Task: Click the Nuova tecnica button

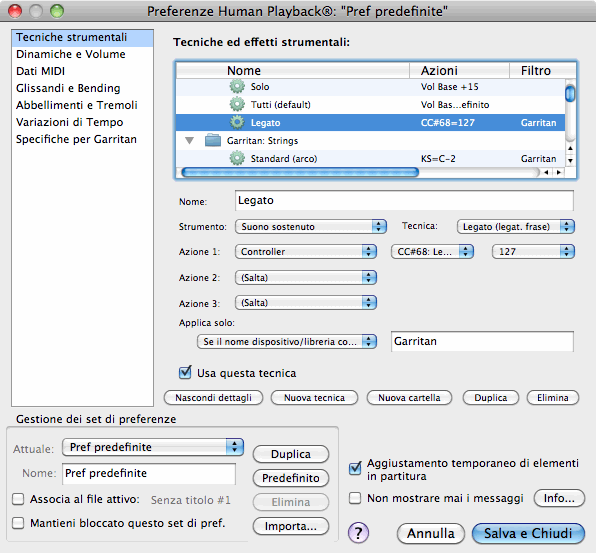Action: coord(314,398)
